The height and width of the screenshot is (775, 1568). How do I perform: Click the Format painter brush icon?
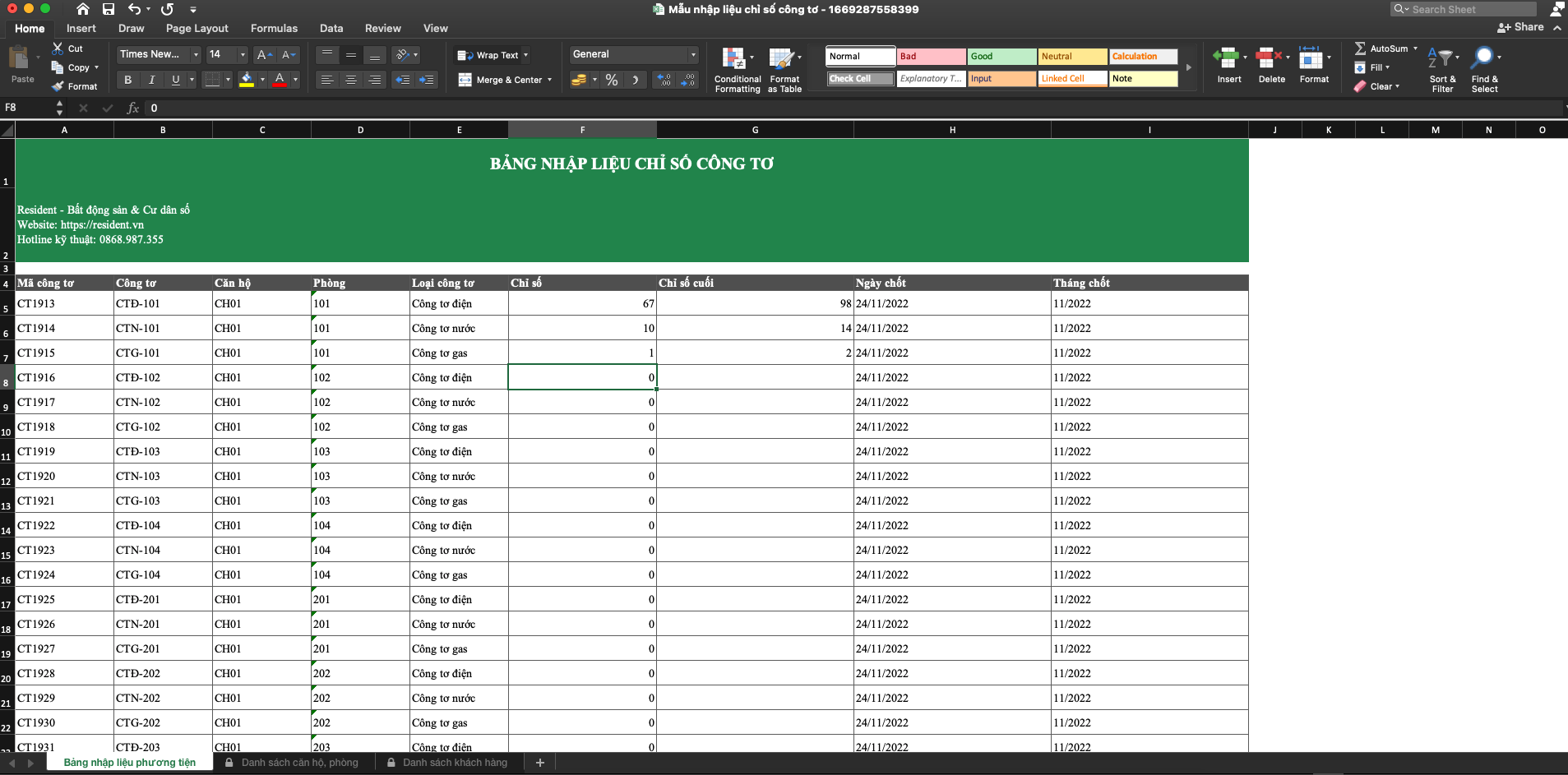tap(58, 86)
